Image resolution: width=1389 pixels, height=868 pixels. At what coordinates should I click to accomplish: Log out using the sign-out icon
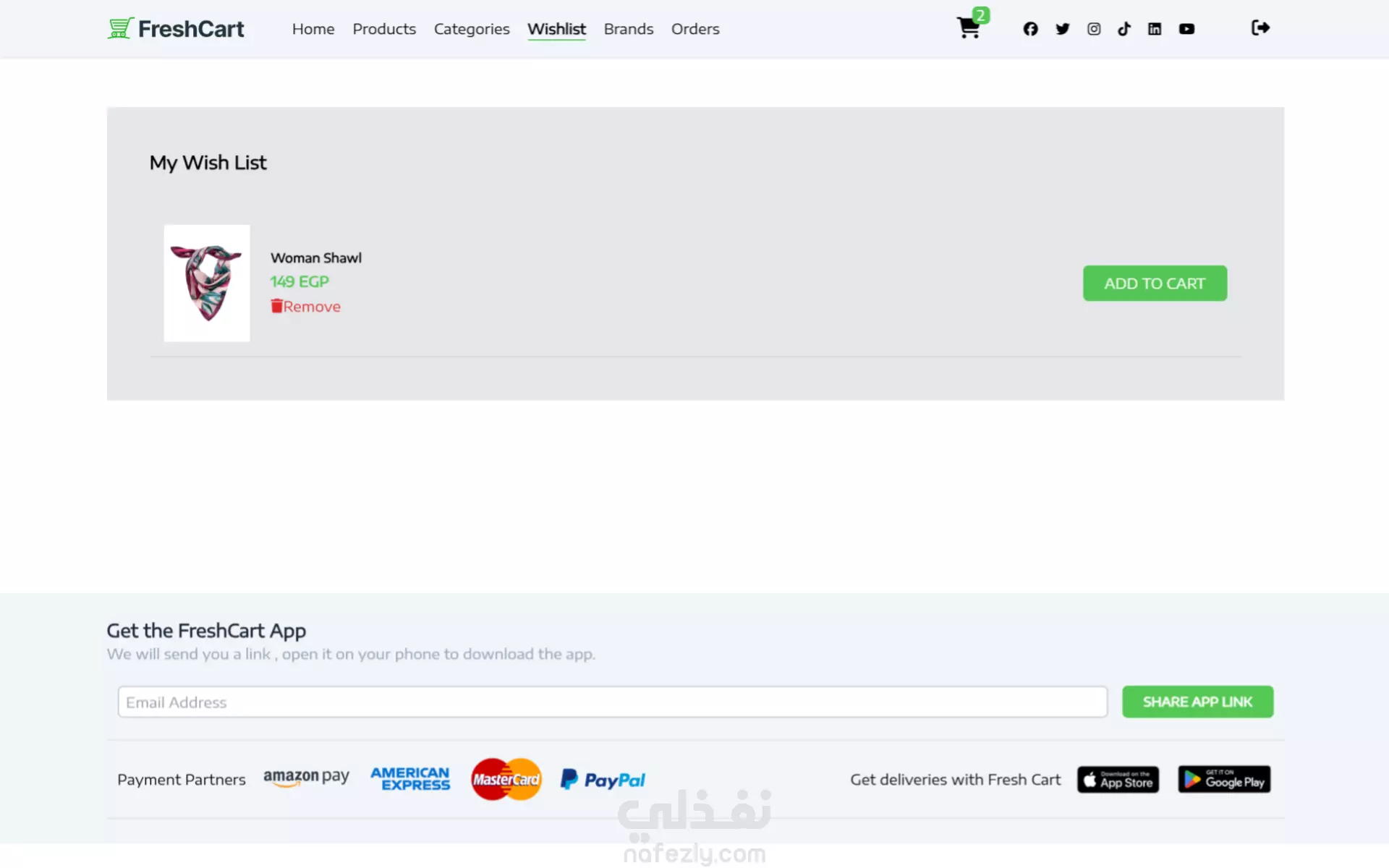coord(1260,27)
